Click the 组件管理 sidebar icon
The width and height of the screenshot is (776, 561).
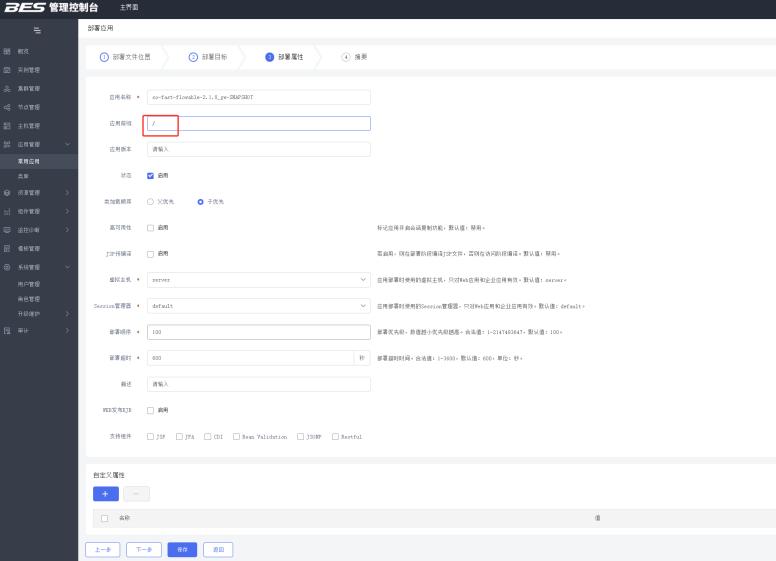7,212
